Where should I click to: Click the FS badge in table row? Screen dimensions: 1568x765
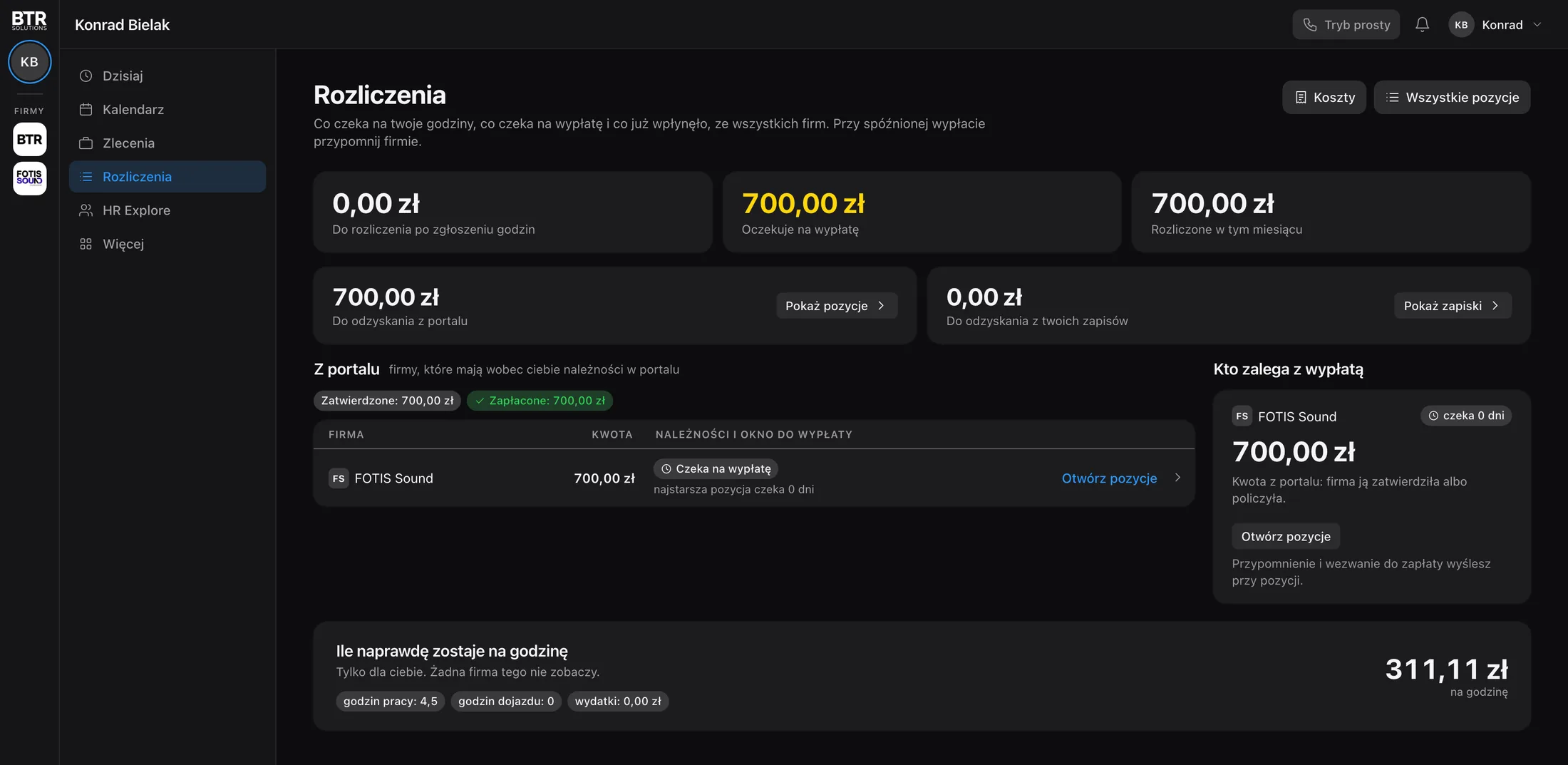339,478
